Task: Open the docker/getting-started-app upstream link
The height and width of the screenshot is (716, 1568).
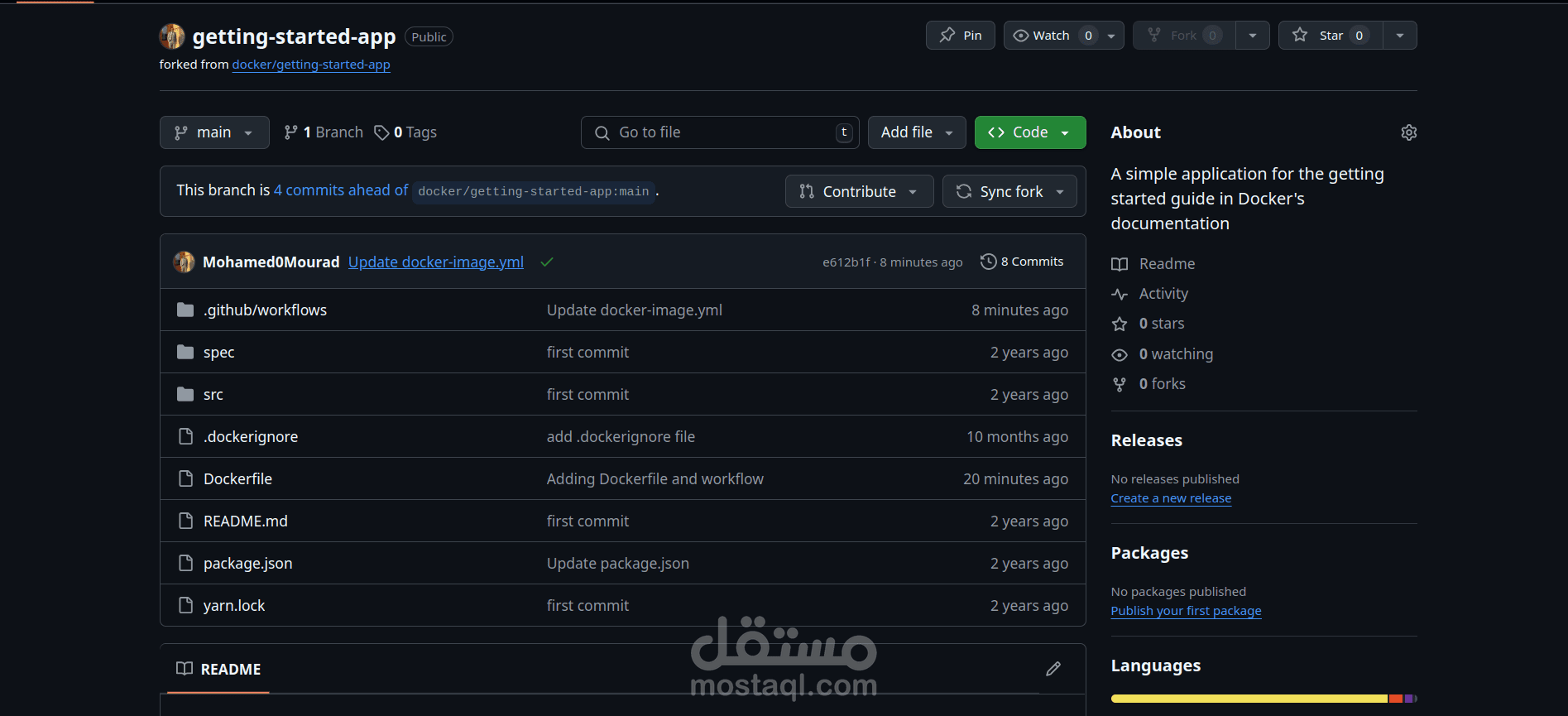Action: (311, 65)
